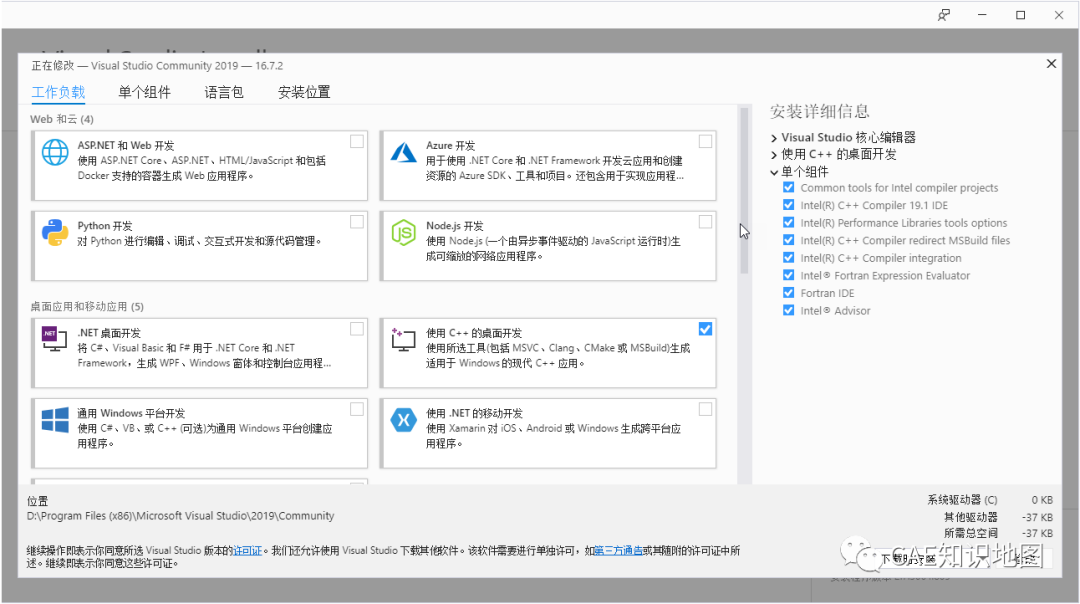The width and height of the screenshot is (1080, 604).
Task: Uncheck Intel(R) C++ Compiler integration
Action: [x=789, y=258]
